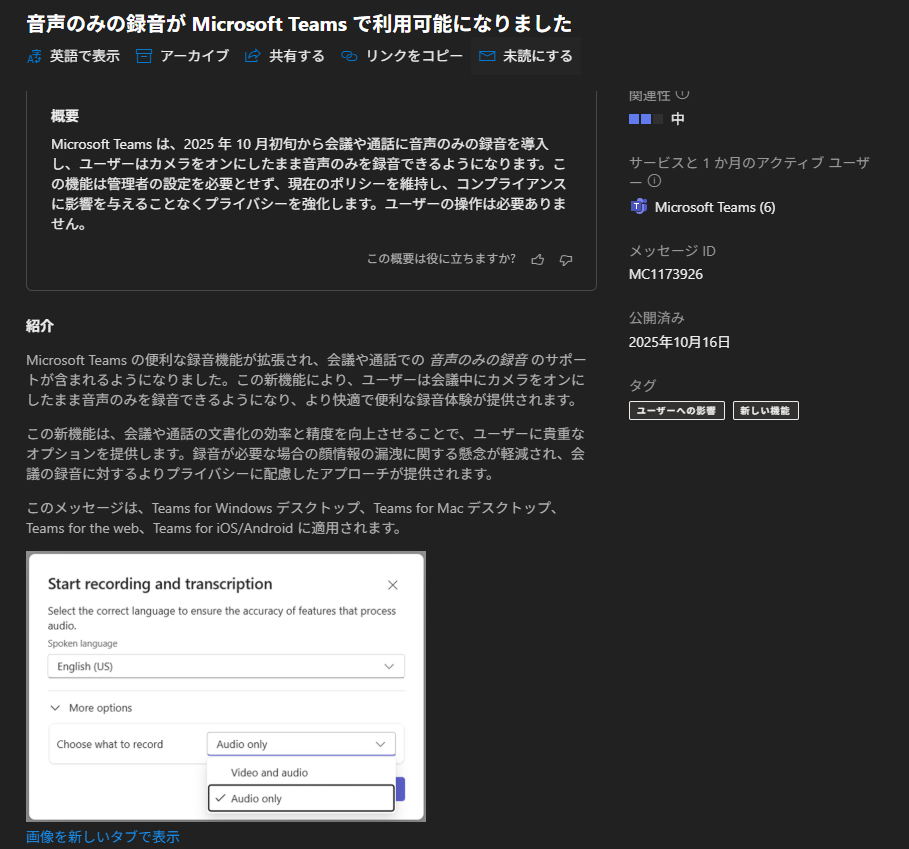Select the ユーザーへの影響 tag
The image size is (909, 849).
click(677, 410)
